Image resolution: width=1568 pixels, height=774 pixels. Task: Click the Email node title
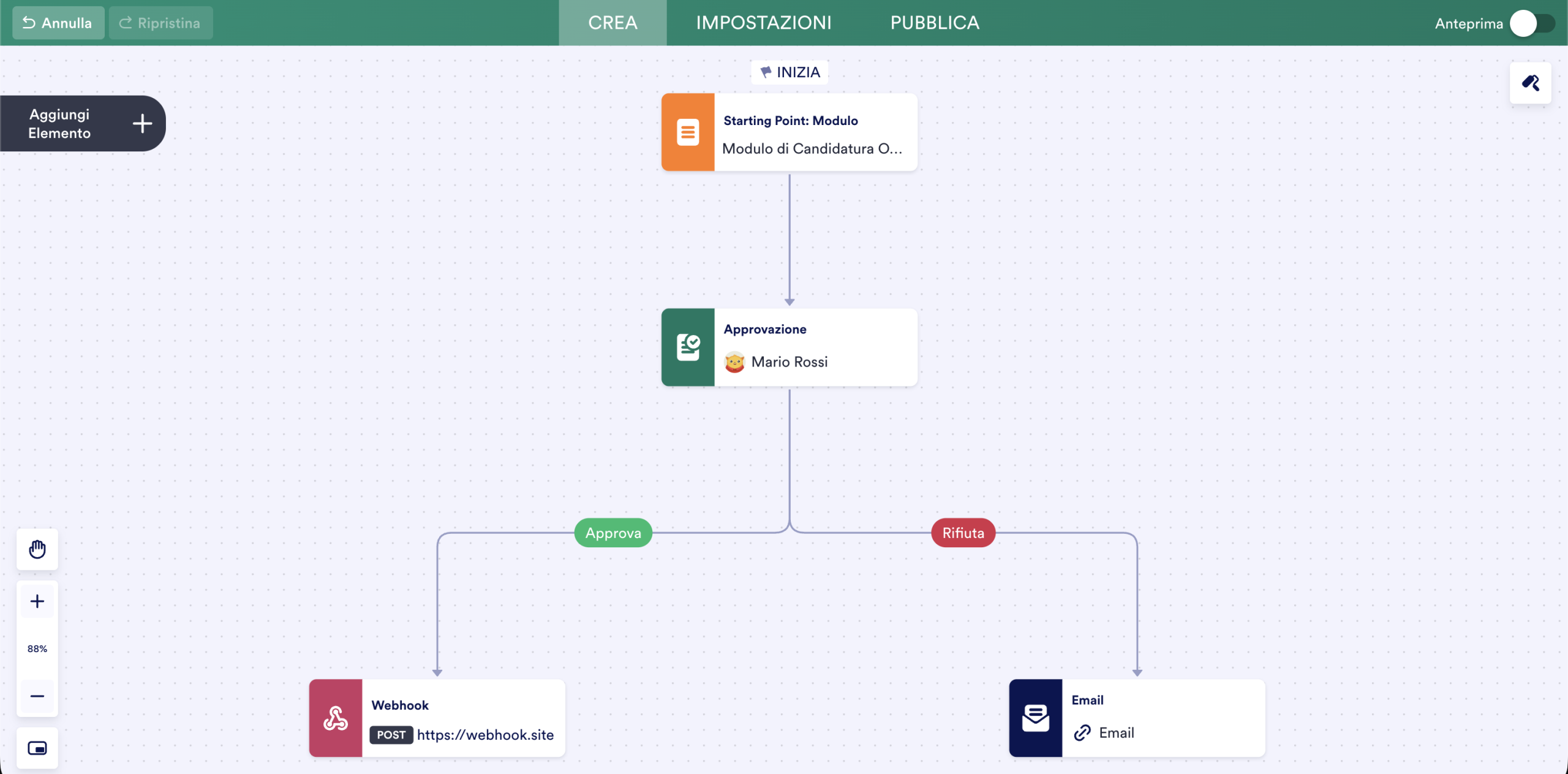click(x=1087, y=700)
